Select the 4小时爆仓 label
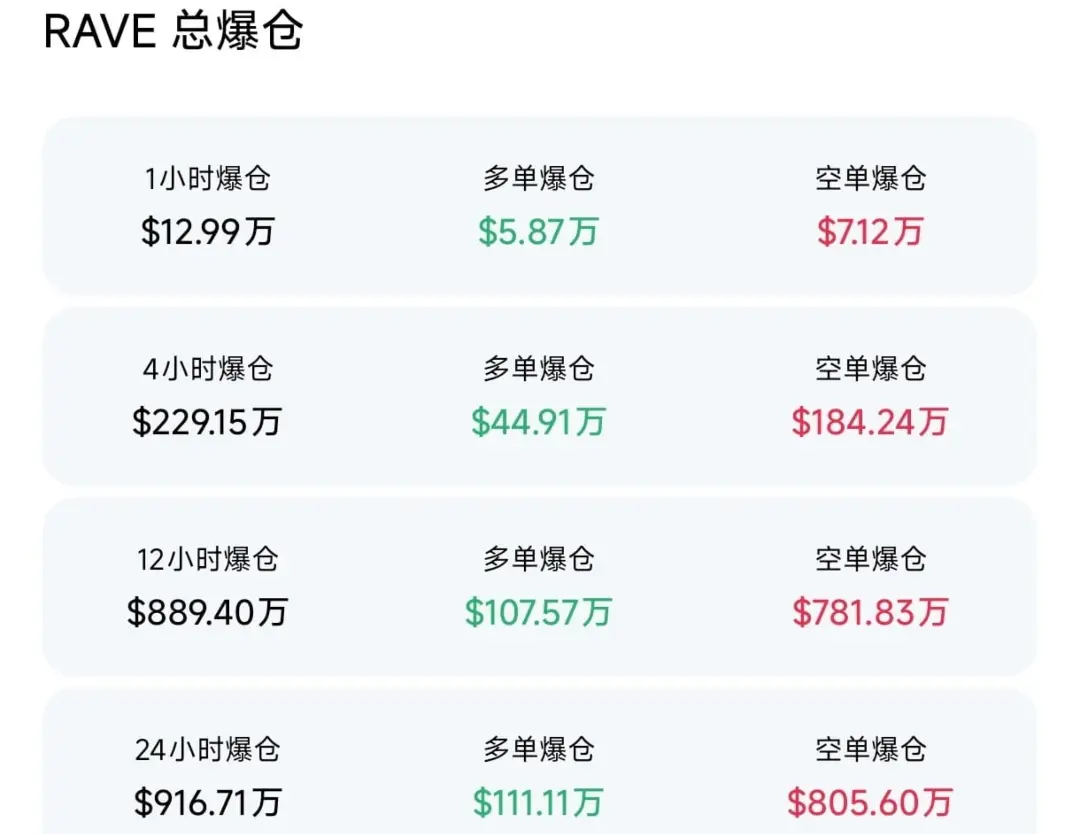 pyautogui.click(x=207, y=369)
